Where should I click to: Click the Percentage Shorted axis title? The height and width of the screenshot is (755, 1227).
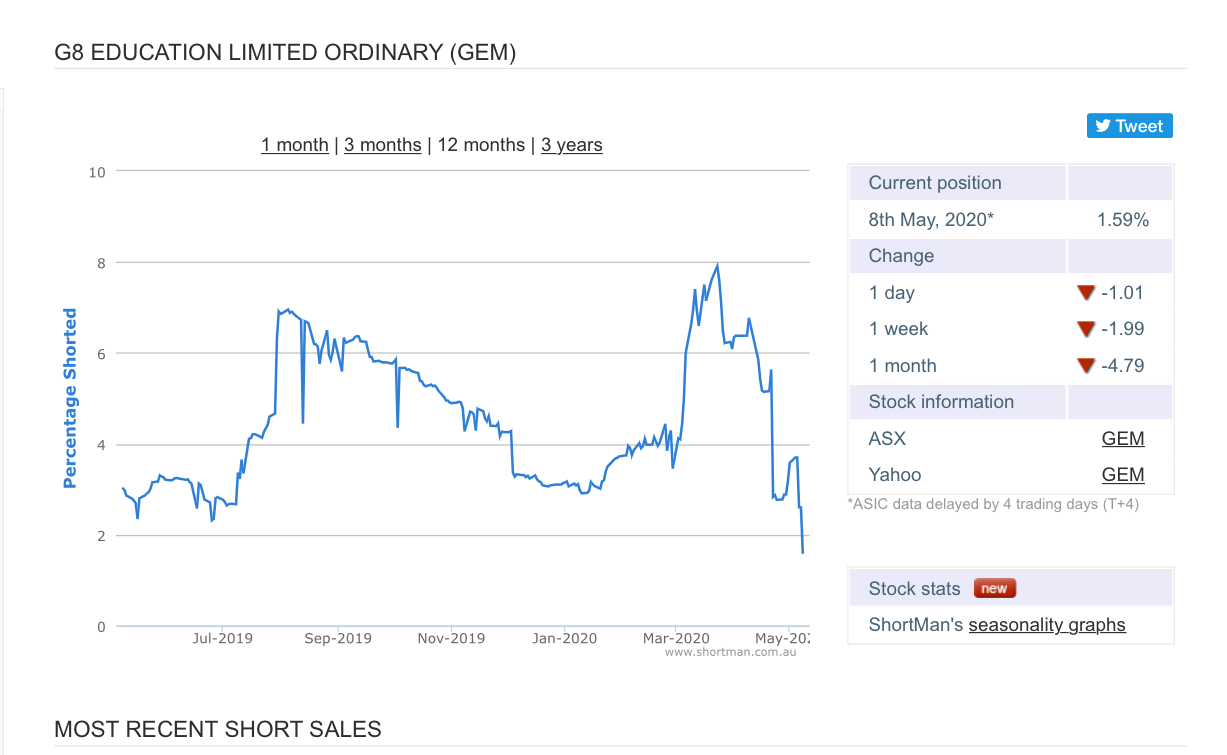[70, 398]
